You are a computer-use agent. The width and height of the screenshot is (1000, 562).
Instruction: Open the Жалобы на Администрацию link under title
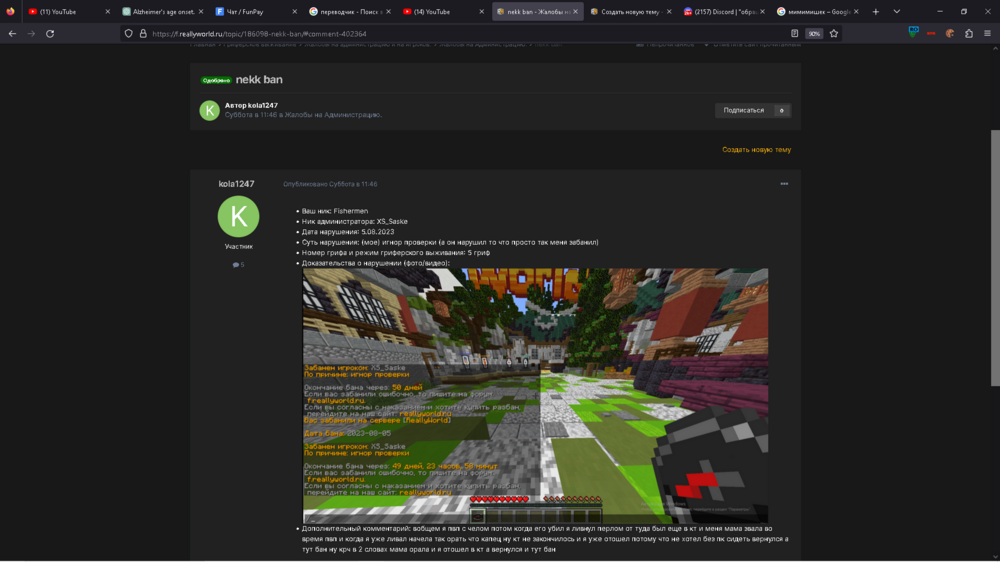click(x=332, y=115)
